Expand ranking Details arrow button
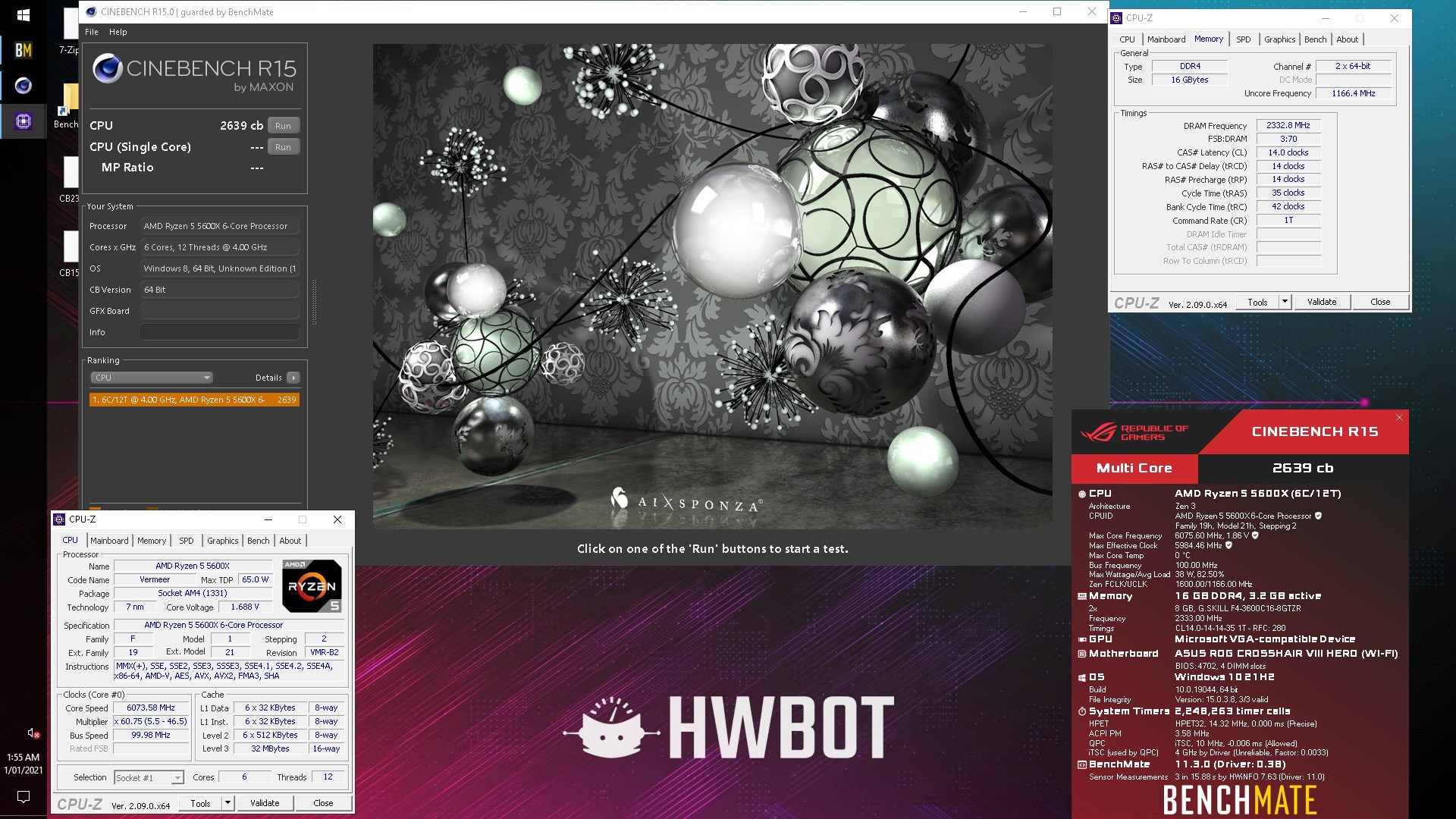The image size is (1456, 819). click(293, 378)
